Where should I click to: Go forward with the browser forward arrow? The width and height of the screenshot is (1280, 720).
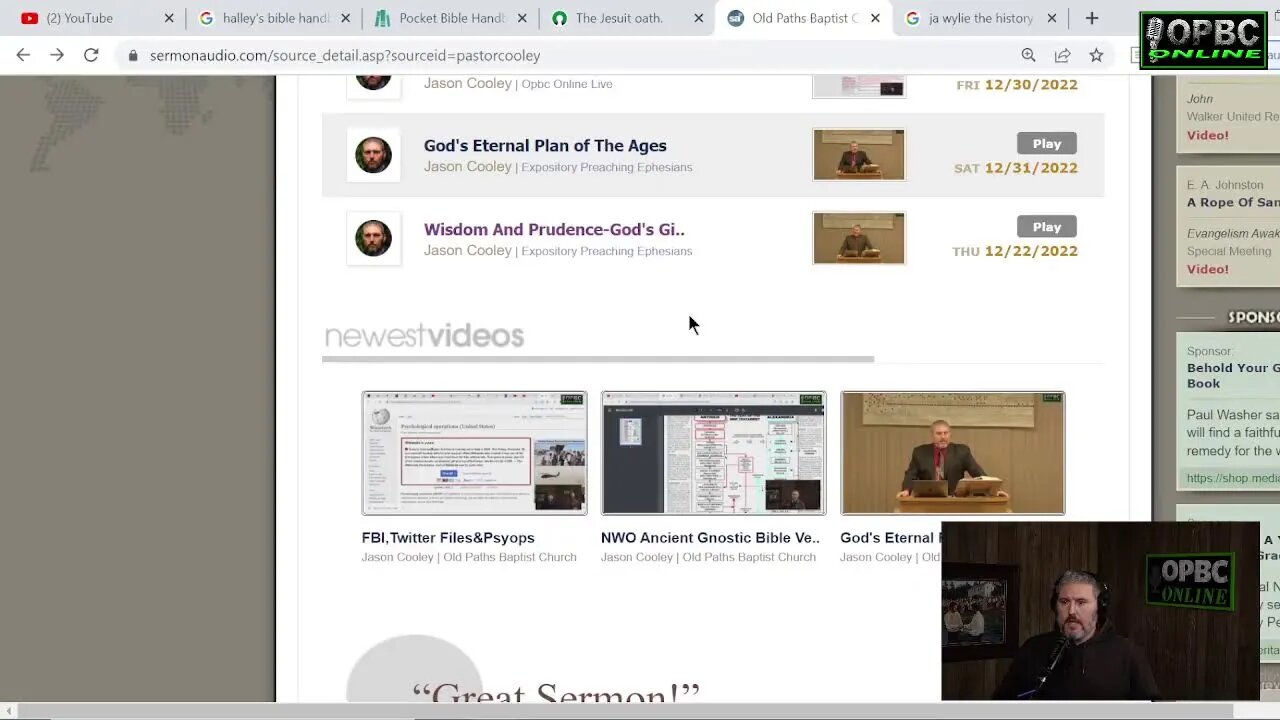point(57,55)
